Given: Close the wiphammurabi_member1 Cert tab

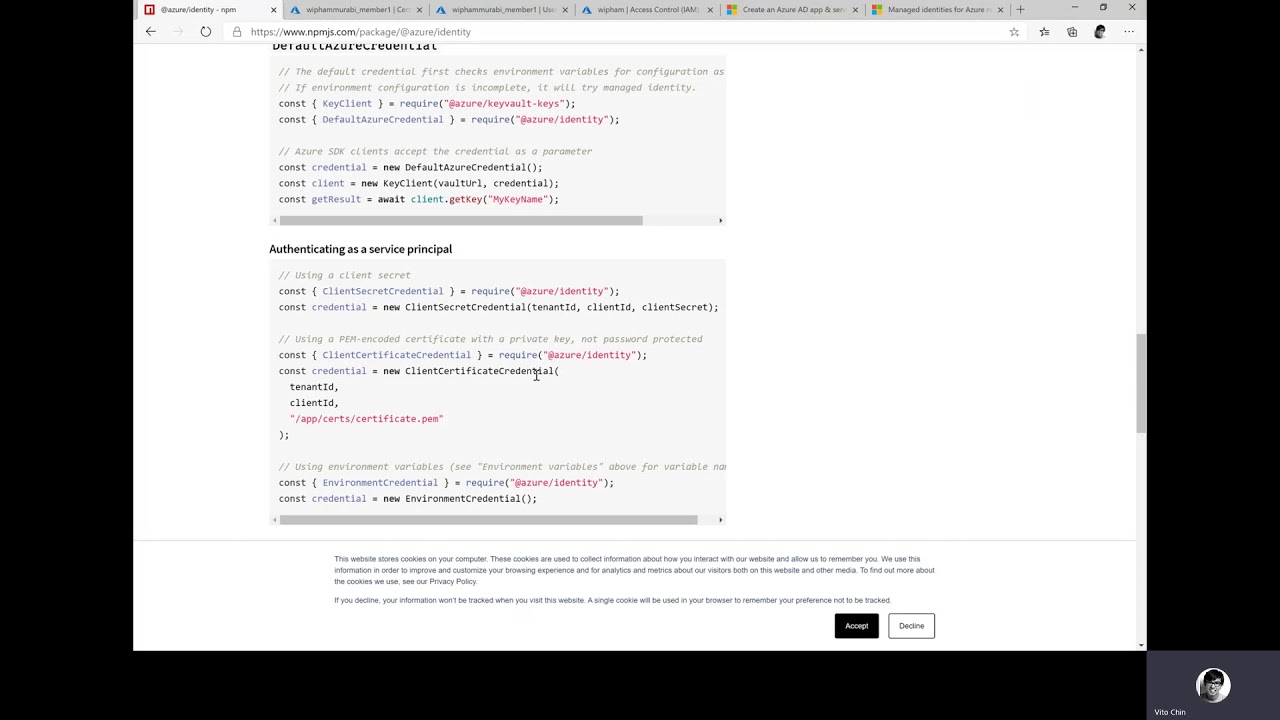Looking at the screenshot, I should [419, 10].
